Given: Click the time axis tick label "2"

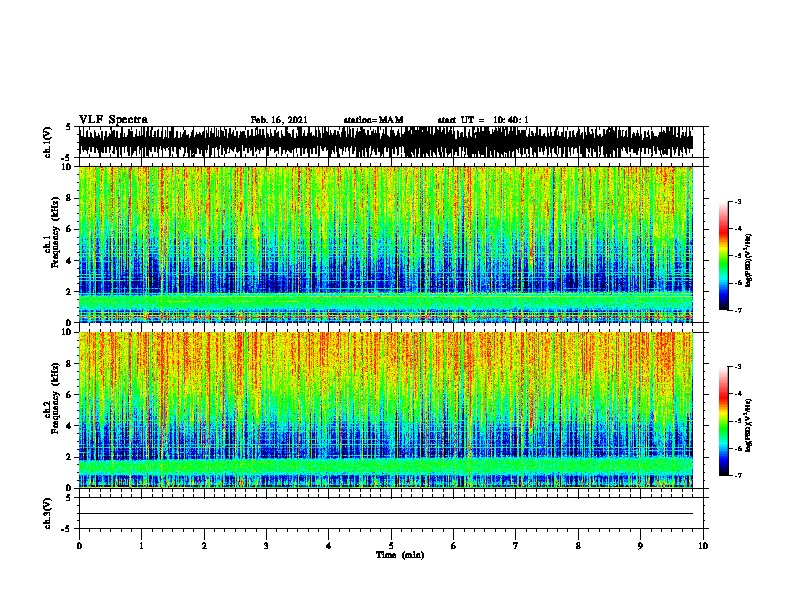Looking at the screenshot, I should click(x=204, y=546).
